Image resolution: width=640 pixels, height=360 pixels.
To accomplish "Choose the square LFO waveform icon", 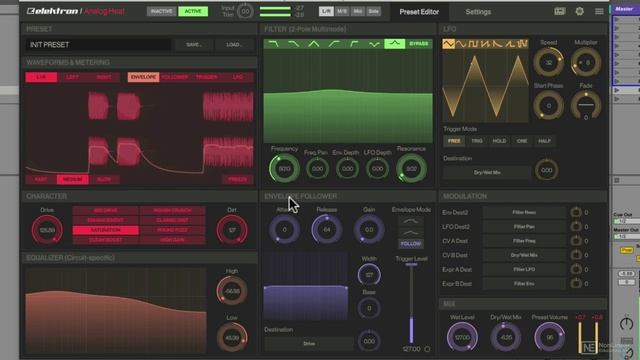I will 473,44.
